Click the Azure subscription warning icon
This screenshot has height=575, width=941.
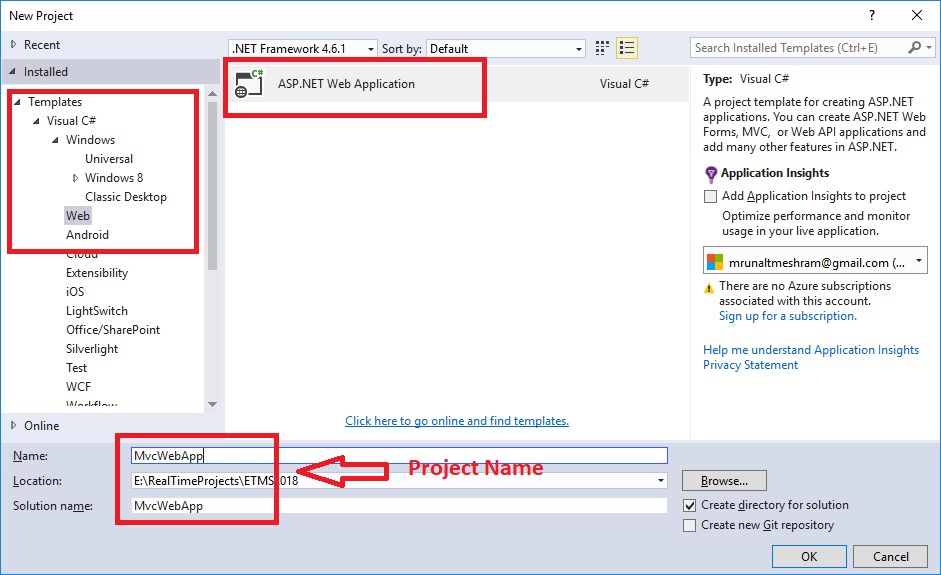709,288
